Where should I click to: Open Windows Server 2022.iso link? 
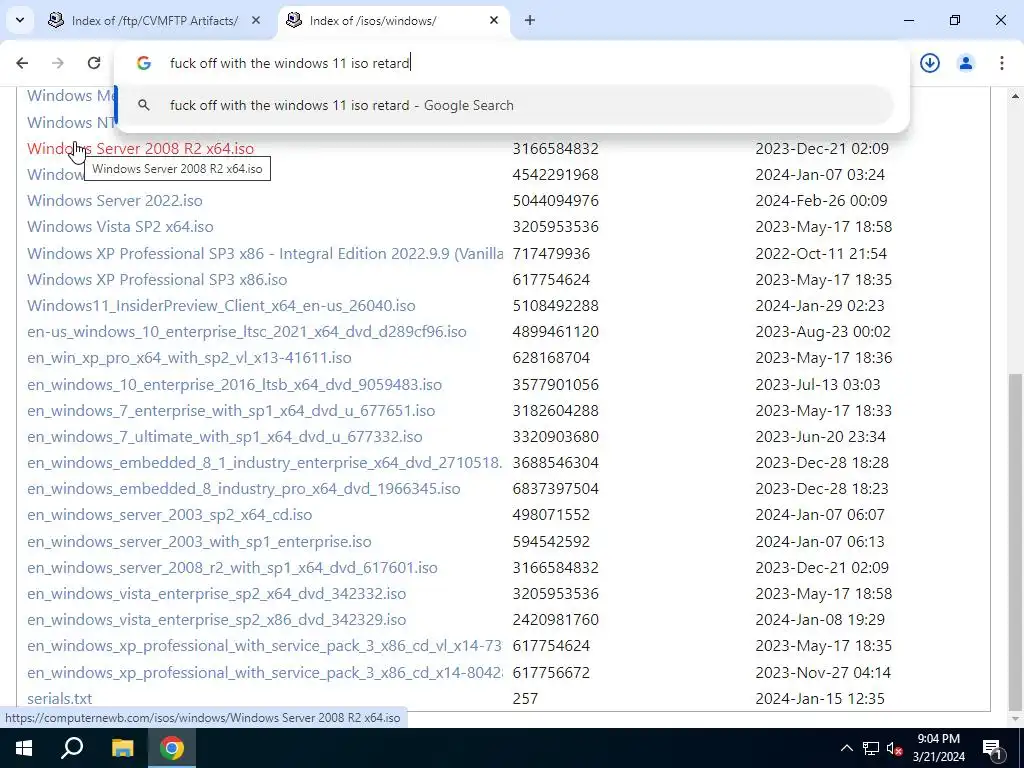tap(115, 200)
